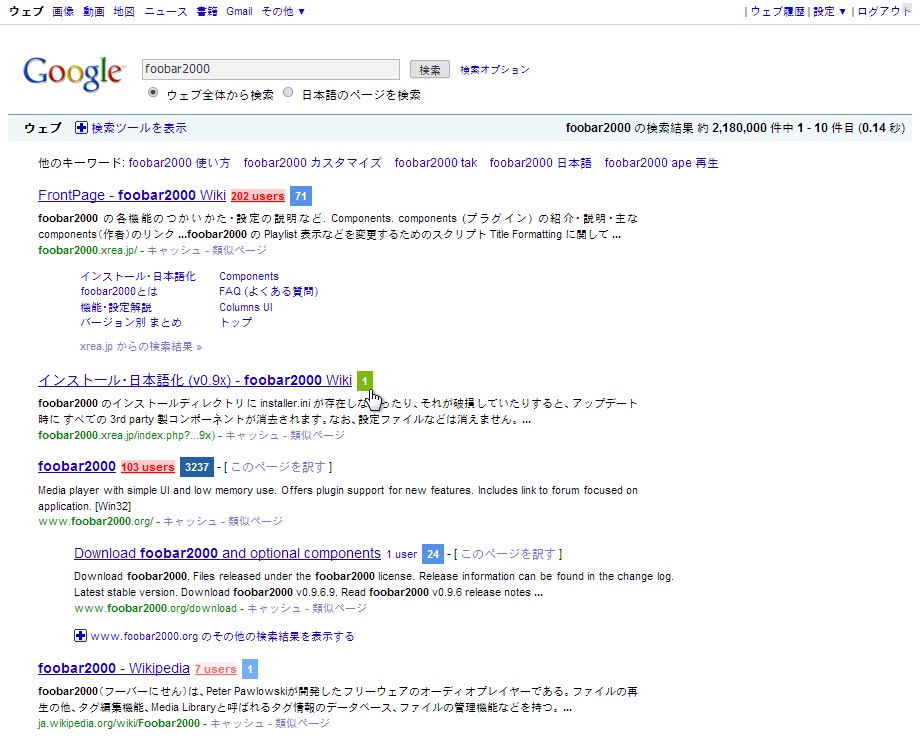The height and width of the screenshot is (740, 920).
Task: Search related keyword foobar2000 tak
Action: pyautogui.click(x=436, y=163)
